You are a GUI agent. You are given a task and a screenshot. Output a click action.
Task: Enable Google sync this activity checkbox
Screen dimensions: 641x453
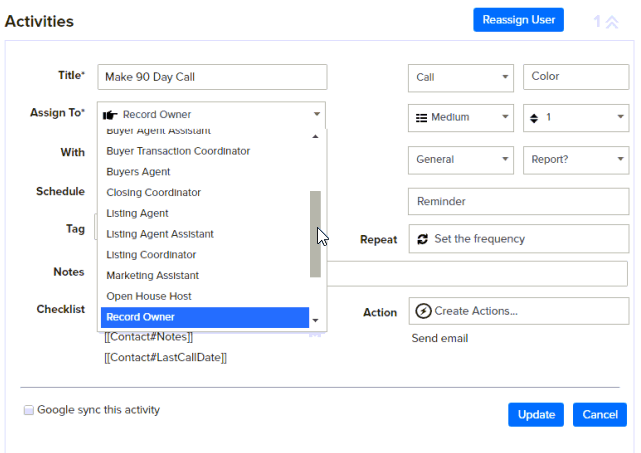click(x=29, y=410)
